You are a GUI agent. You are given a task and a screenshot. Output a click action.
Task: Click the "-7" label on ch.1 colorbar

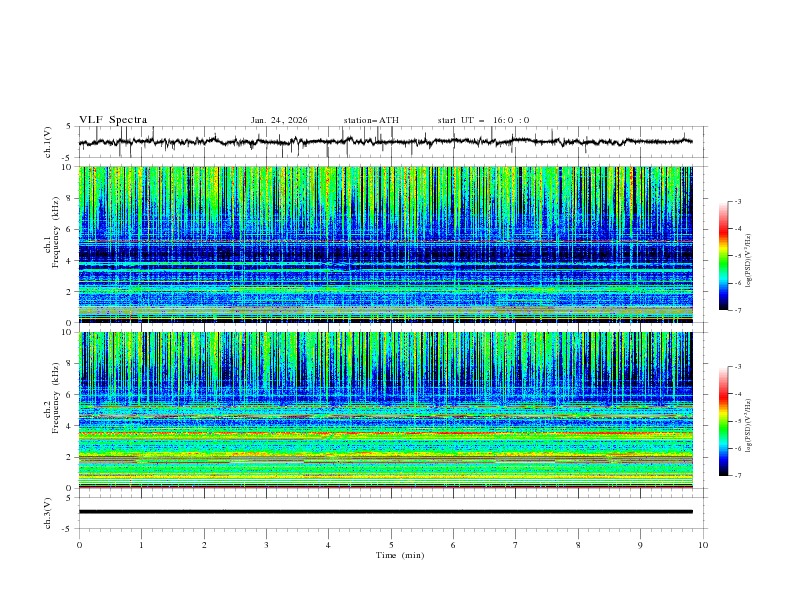(x=738, y=310)
